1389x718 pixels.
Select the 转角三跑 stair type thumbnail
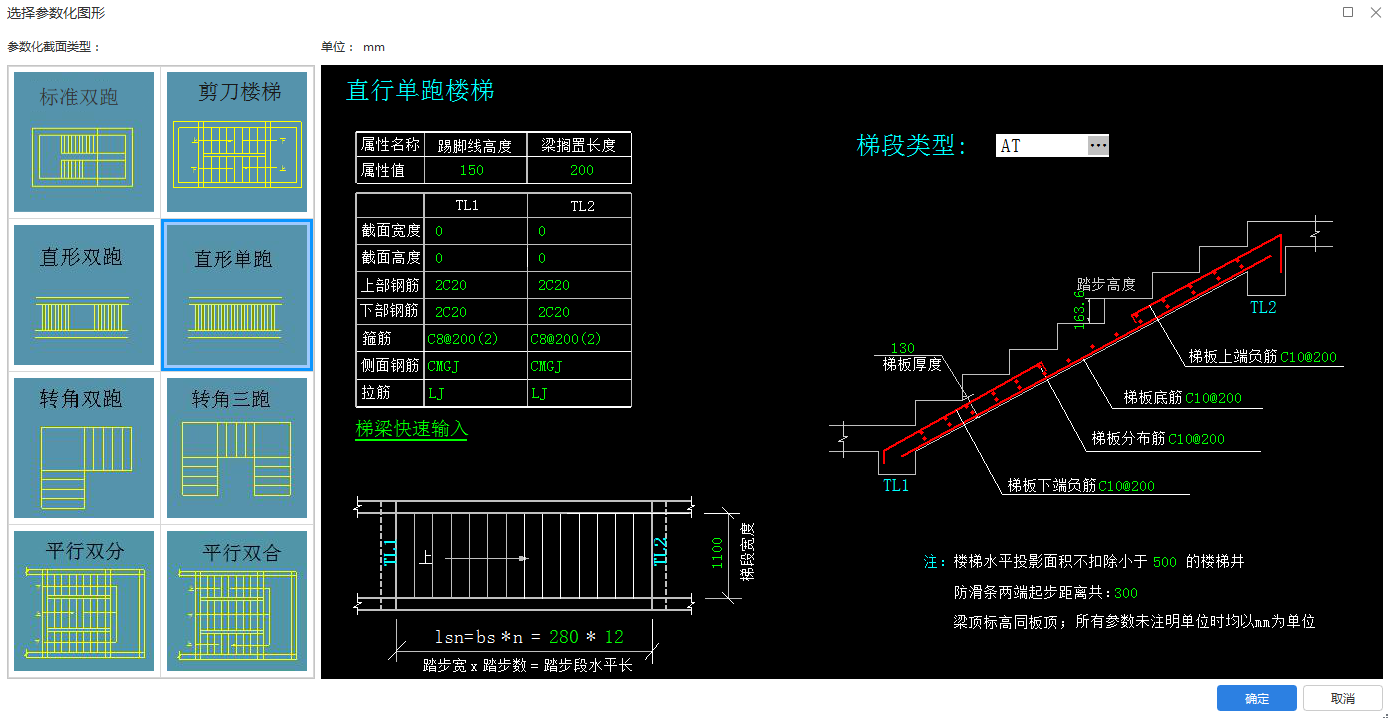click(x=238, y=448)
